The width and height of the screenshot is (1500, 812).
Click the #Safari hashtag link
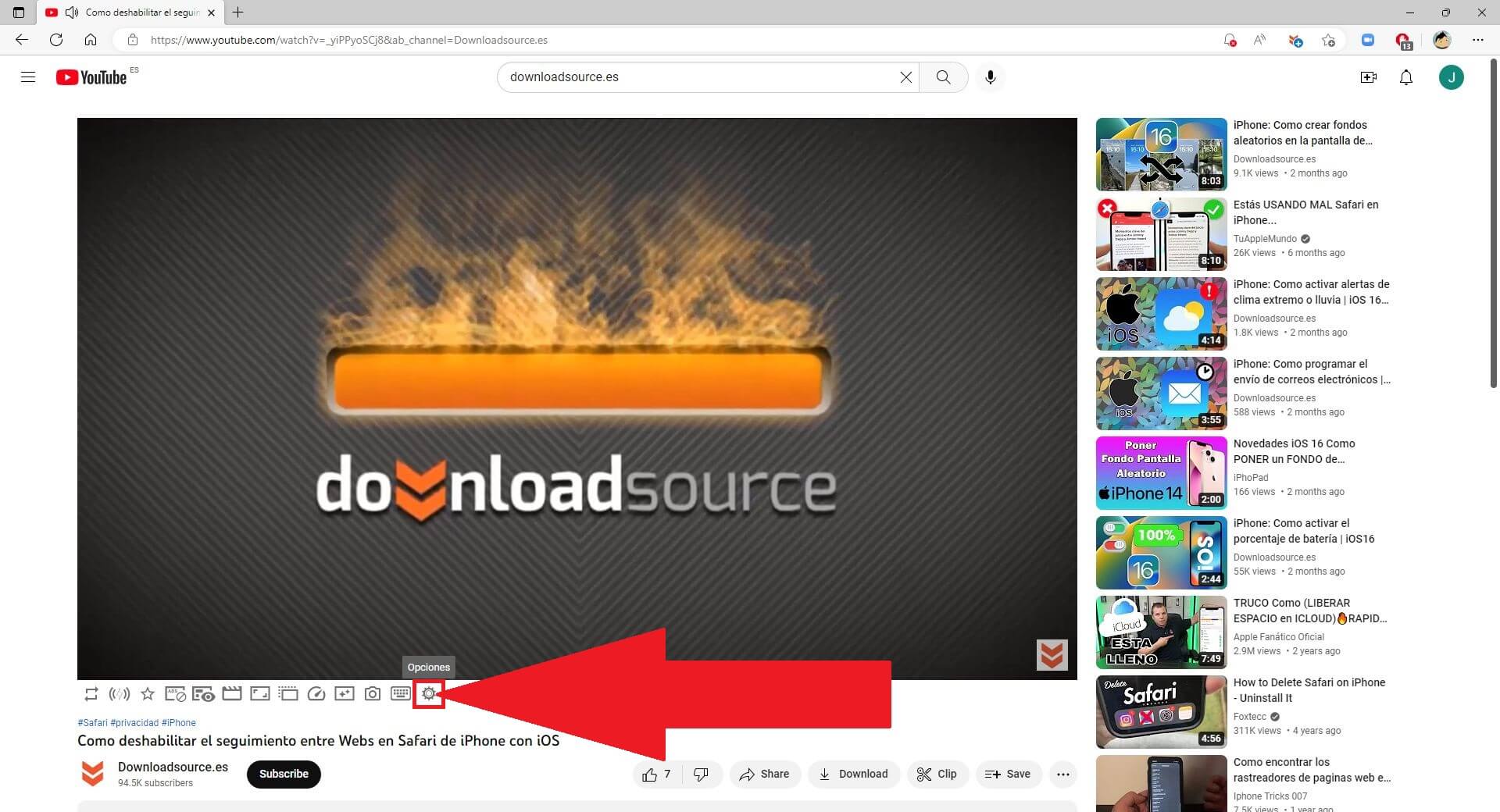pyautogui.click(x=92, y=723)
